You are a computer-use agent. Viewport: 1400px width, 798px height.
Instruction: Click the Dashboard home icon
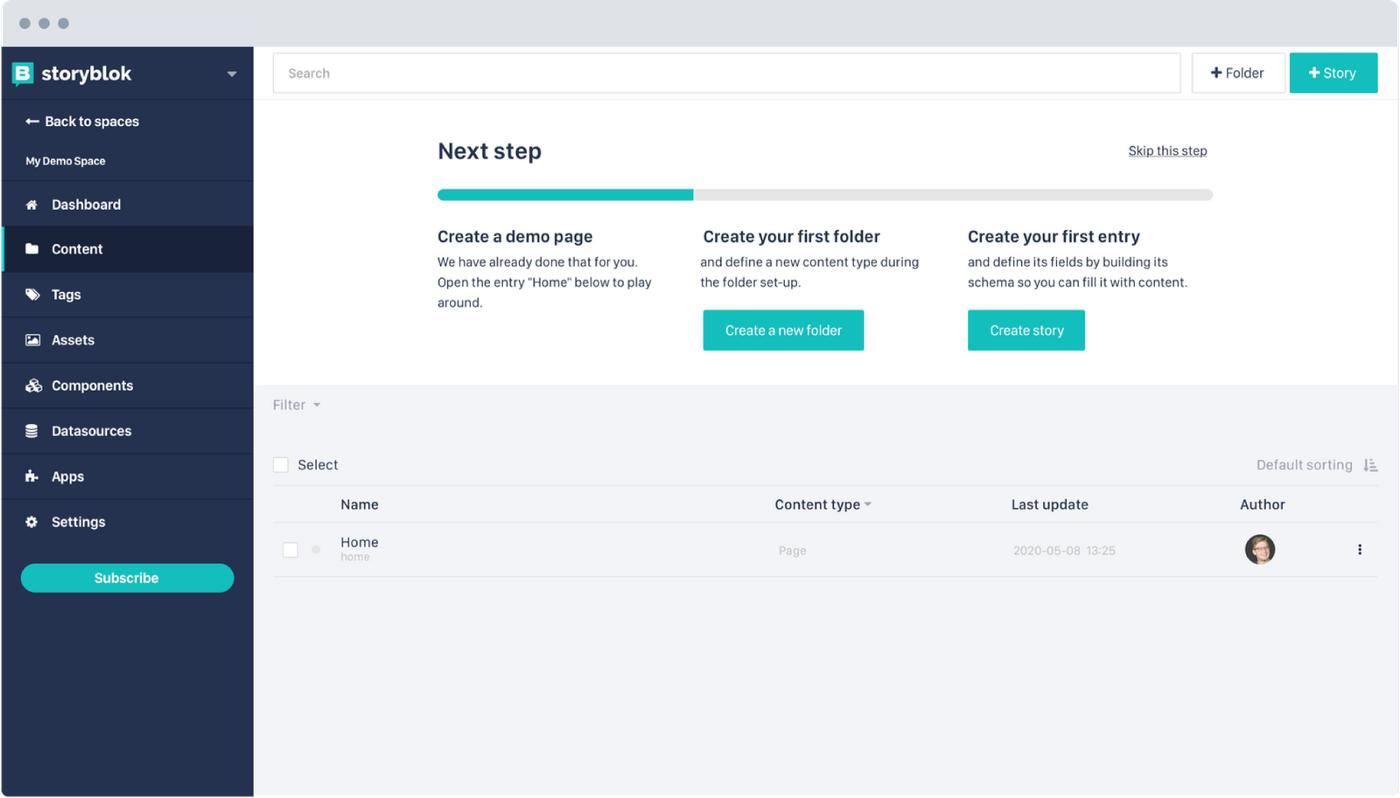32,205
